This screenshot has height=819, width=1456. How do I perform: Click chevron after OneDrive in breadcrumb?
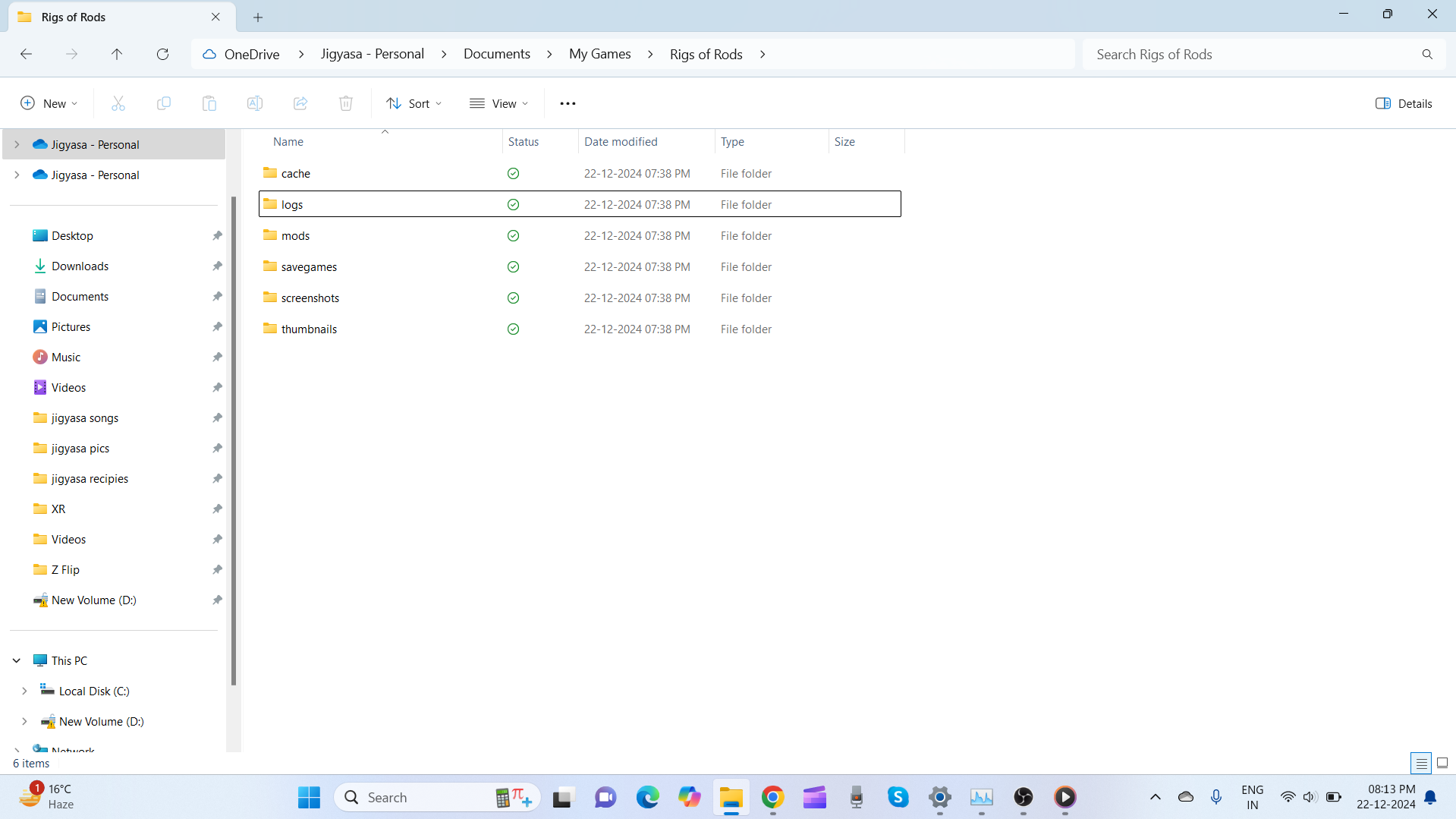(x=301, y=54)
